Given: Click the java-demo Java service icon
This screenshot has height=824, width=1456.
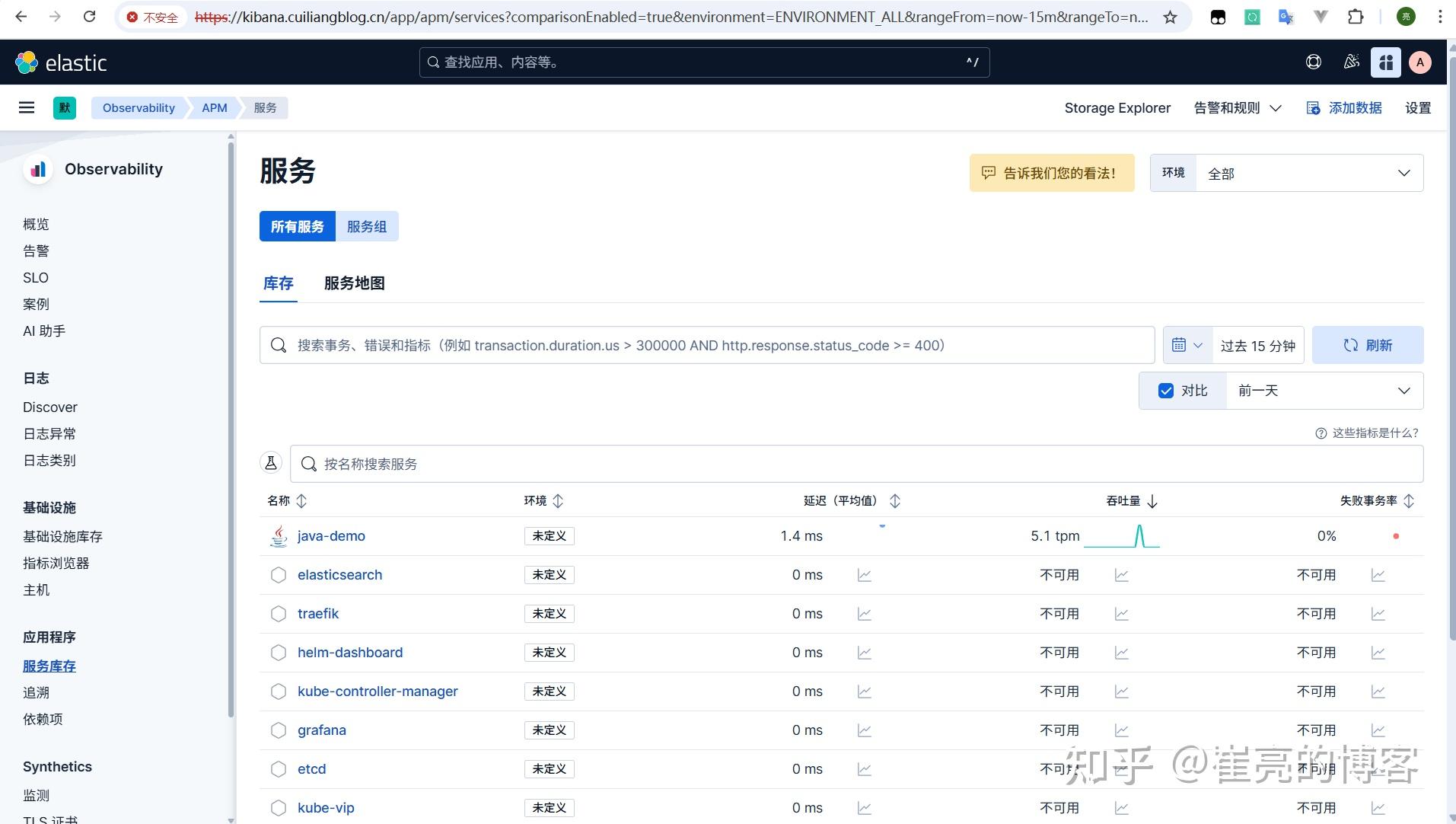Looking at the screenshot, I should click(279, 535).
